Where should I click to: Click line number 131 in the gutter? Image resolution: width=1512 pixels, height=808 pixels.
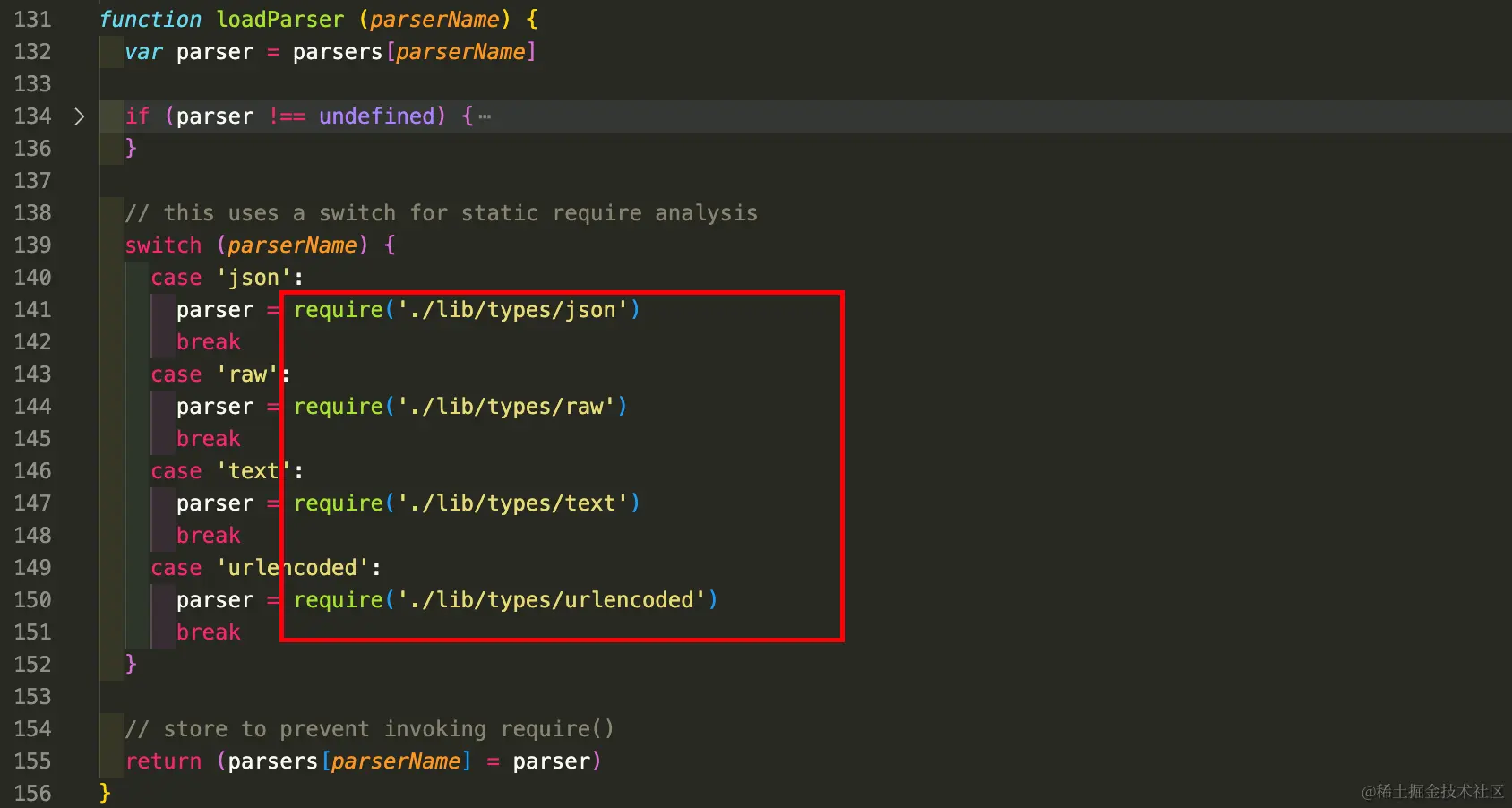pos(33,20)
